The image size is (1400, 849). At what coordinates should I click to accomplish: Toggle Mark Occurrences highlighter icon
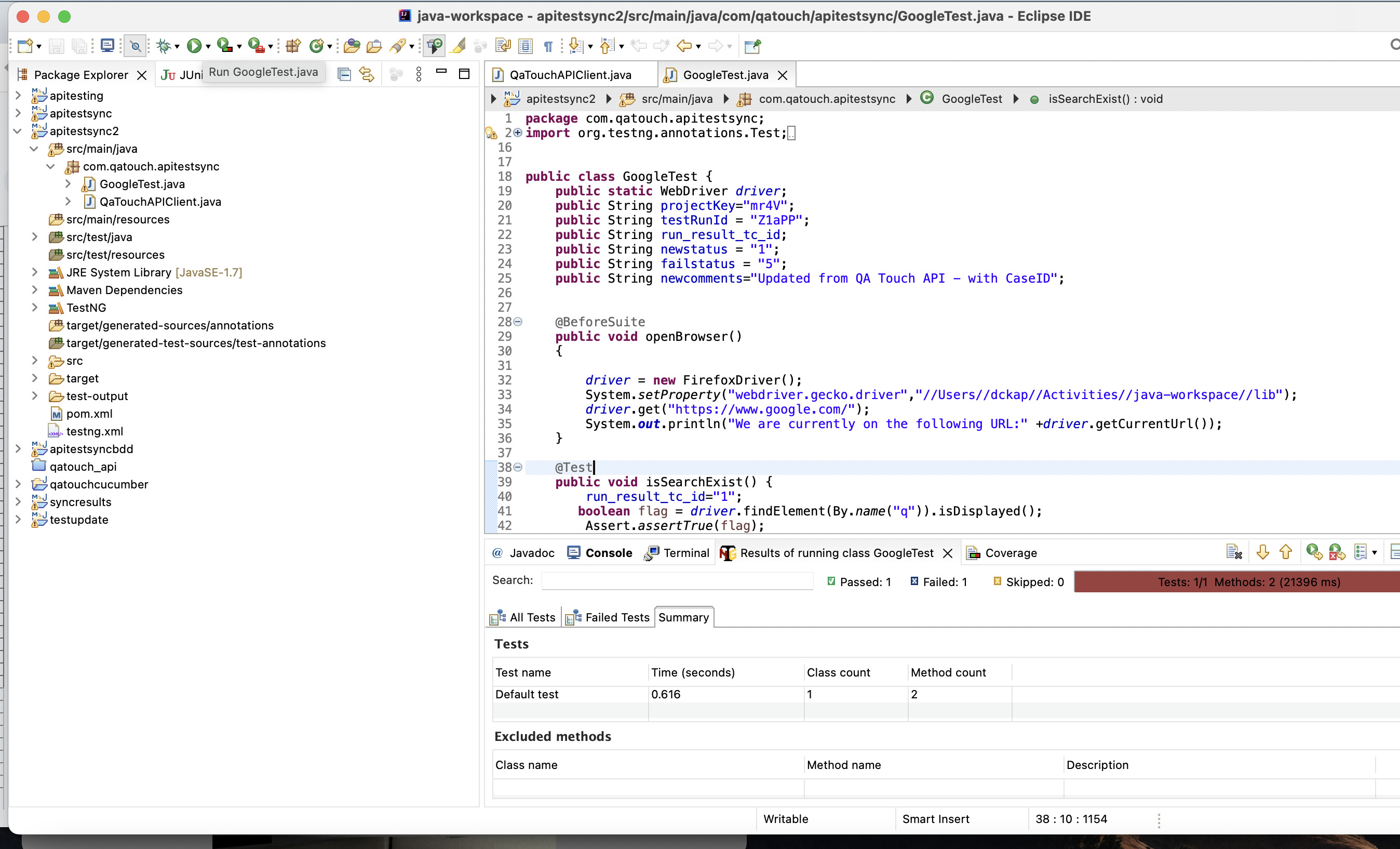pyautogui.click(x=458, y=46)
